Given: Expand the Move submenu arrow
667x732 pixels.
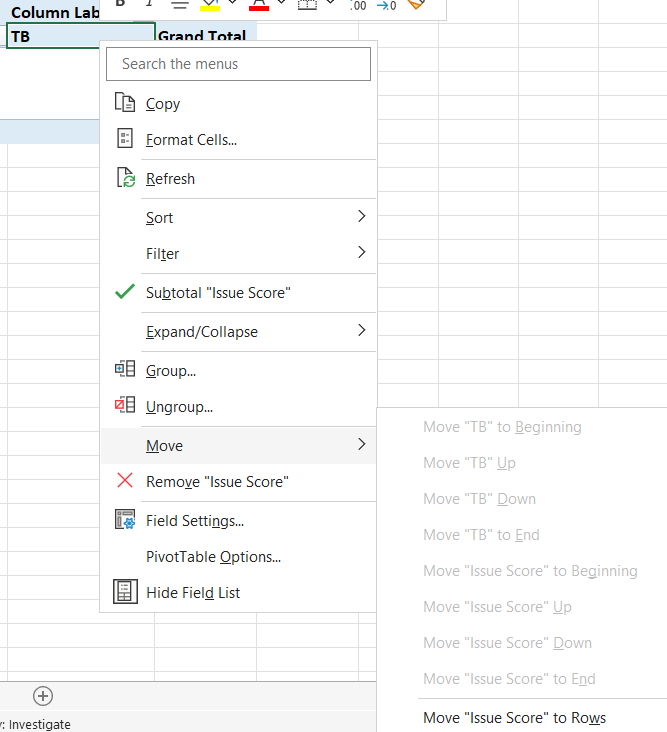Looking at the screenshot, I should point(361,444).
